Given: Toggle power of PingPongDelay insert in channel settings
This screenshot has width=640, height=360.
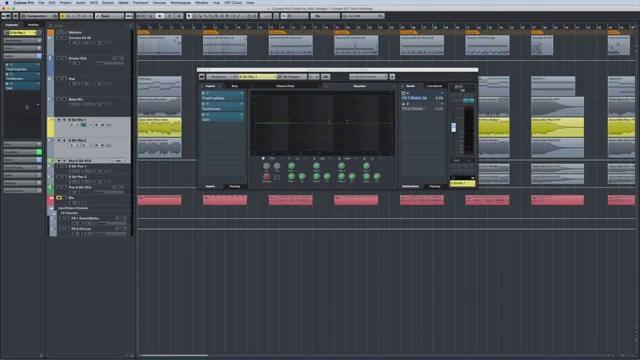Looking at the screenshot, I should (204, 93).
